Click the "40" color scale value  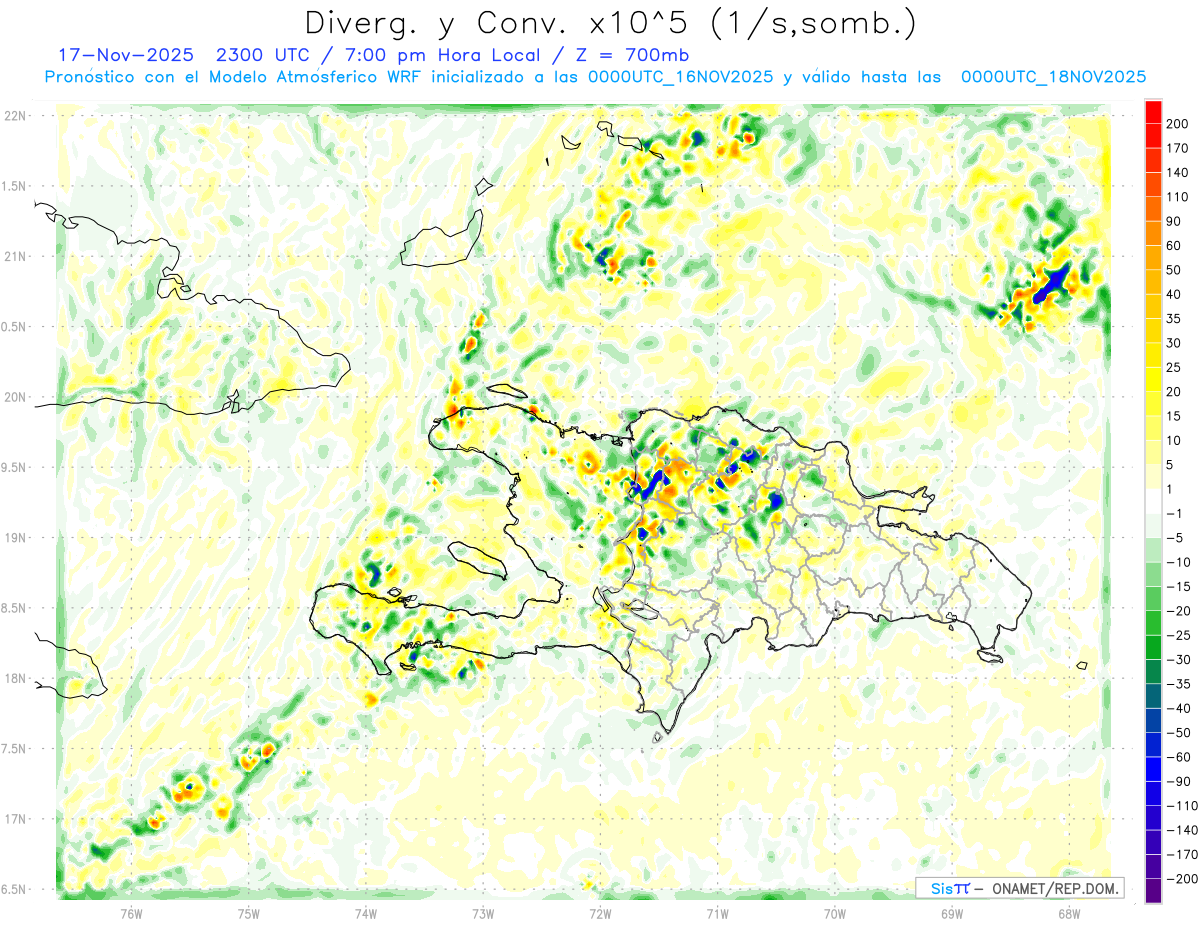(x=1174, y=294)
